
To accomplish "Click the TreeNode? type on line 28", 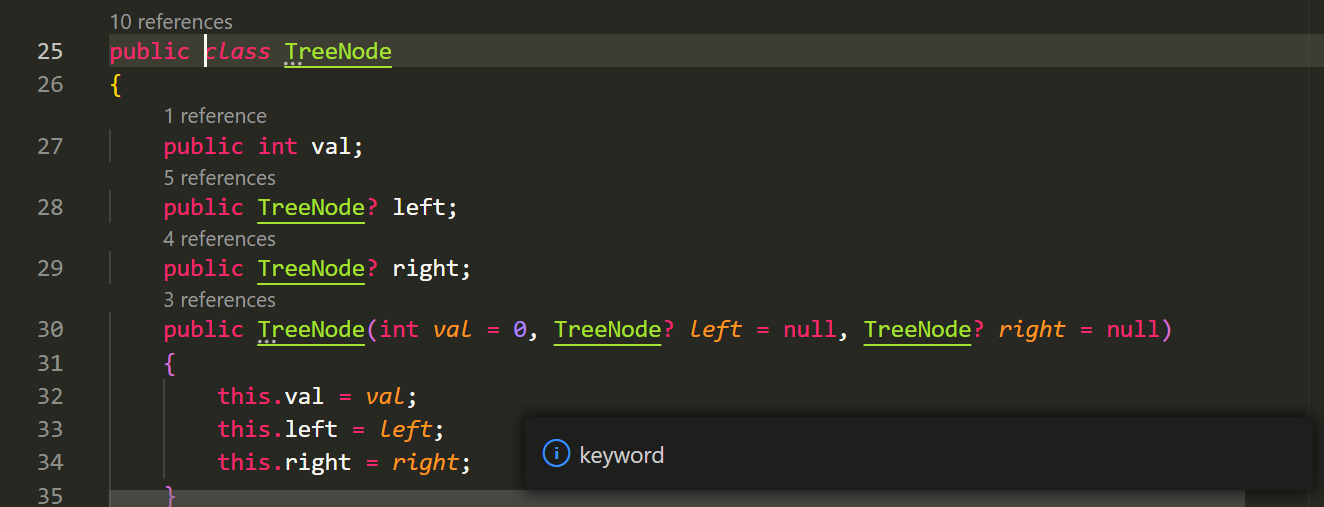I will pyautogui.click(x=318, y=208).
